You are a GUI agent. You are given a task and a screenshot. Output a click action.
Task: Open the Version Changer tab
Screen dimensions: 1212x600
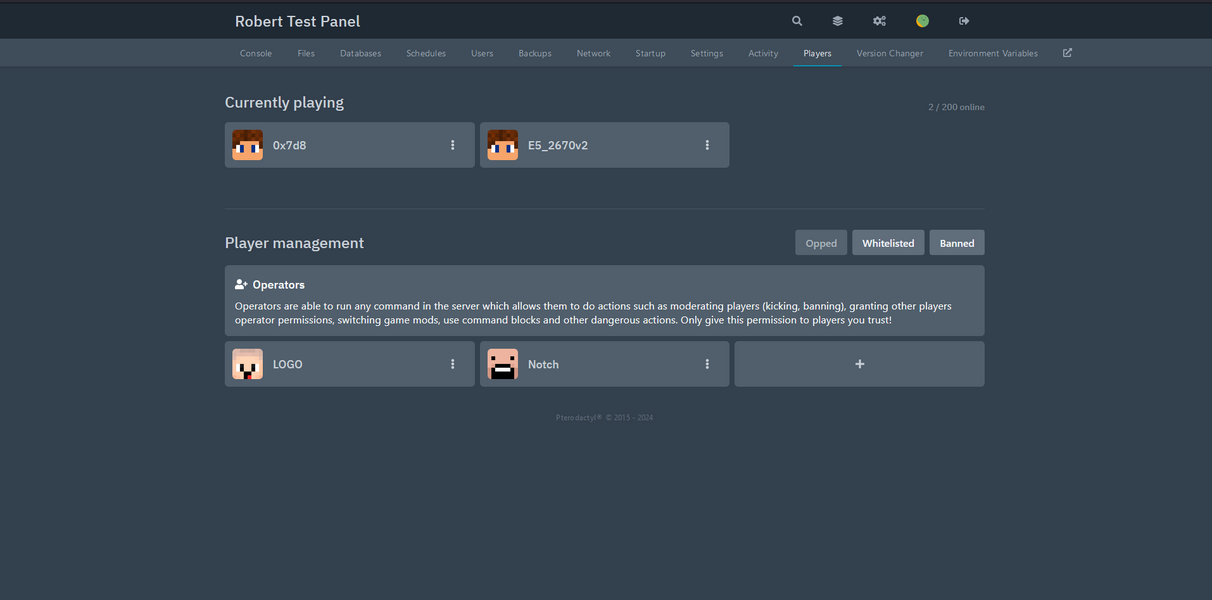[x=889, y=53]
